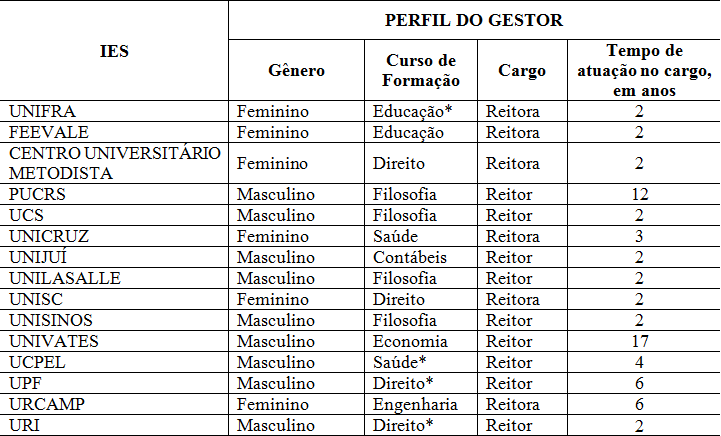Viewport: 721px width, 436px height.
Task: Click the Gênero column header
Action: coord(297,71)
